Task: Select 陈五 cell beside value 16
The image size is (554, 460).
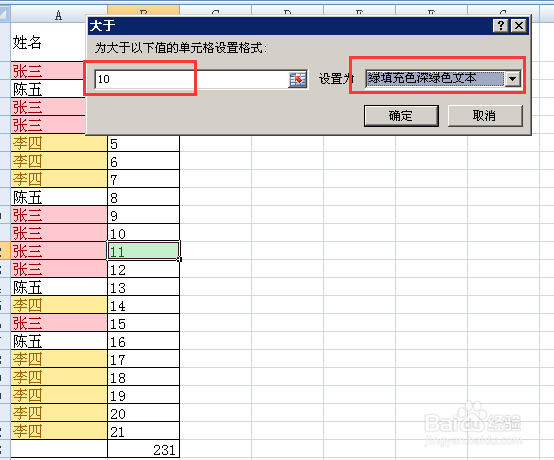Action: 59,341
